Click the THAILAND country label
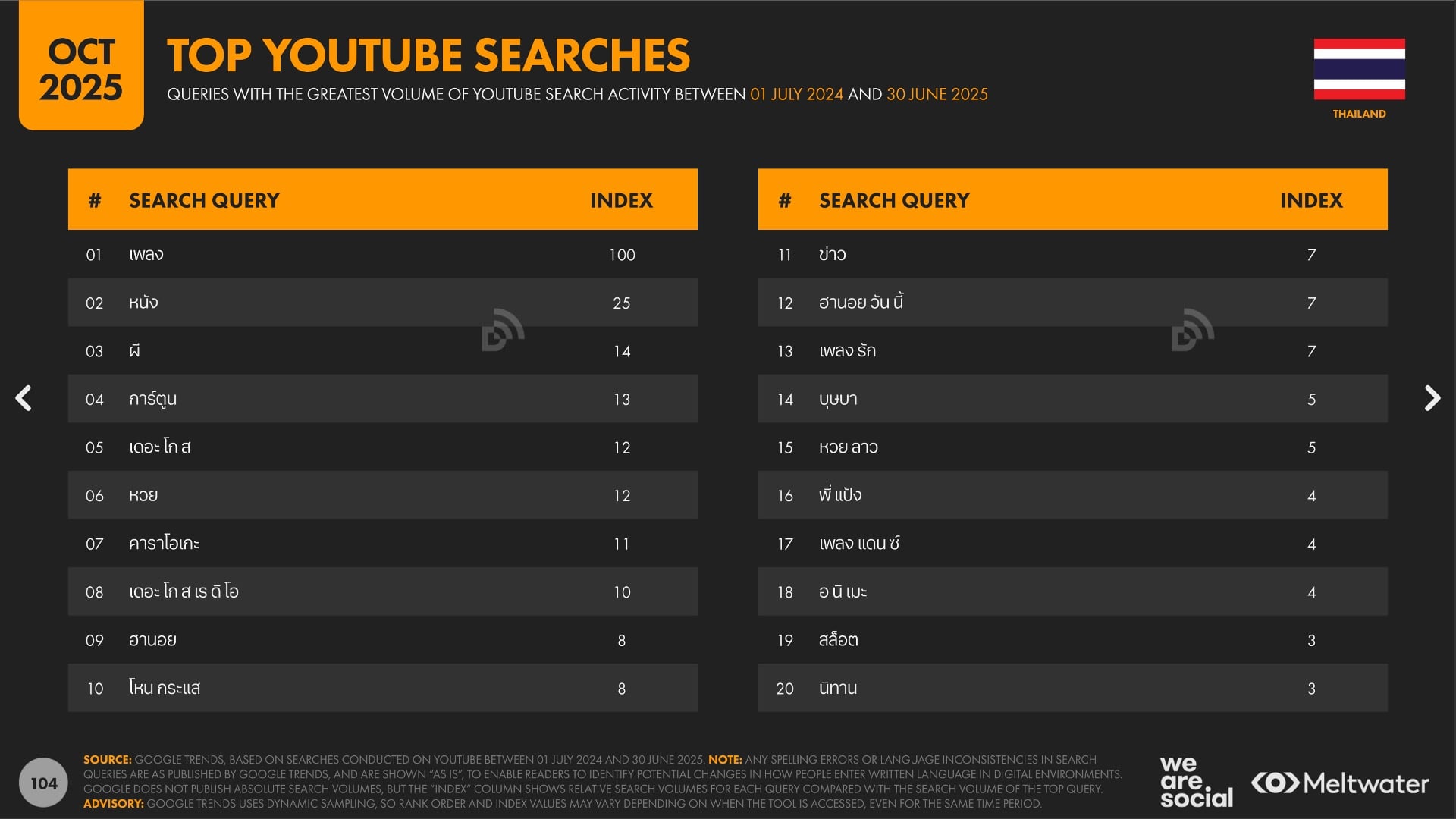This screenshot has width=1456, height=819. [1359, 114]
